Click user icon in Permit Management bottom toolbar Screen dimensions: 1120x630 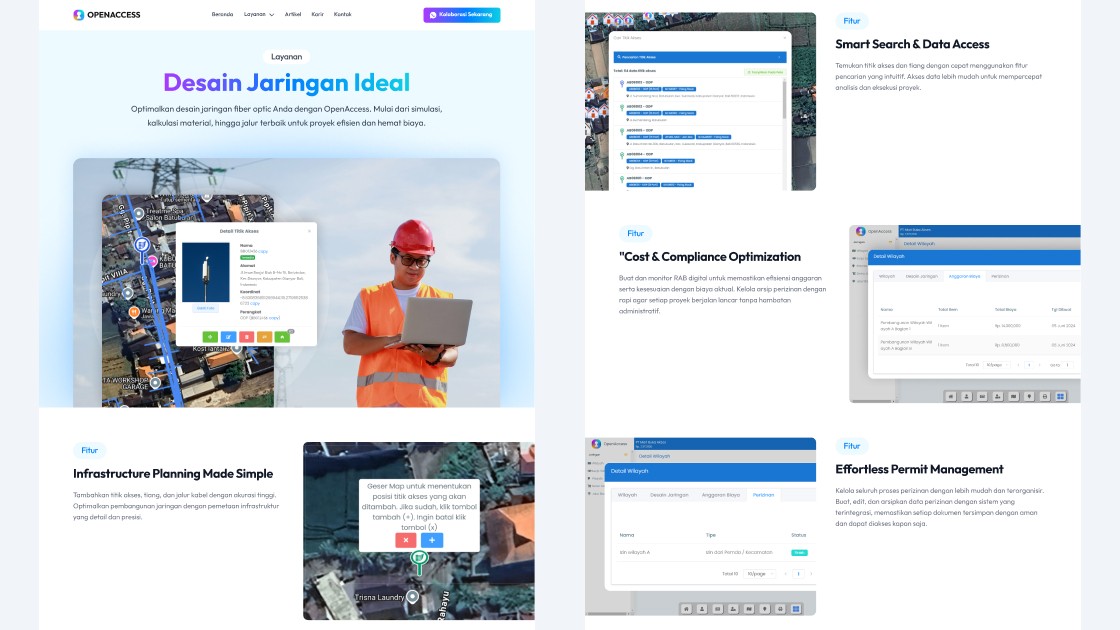702,609
